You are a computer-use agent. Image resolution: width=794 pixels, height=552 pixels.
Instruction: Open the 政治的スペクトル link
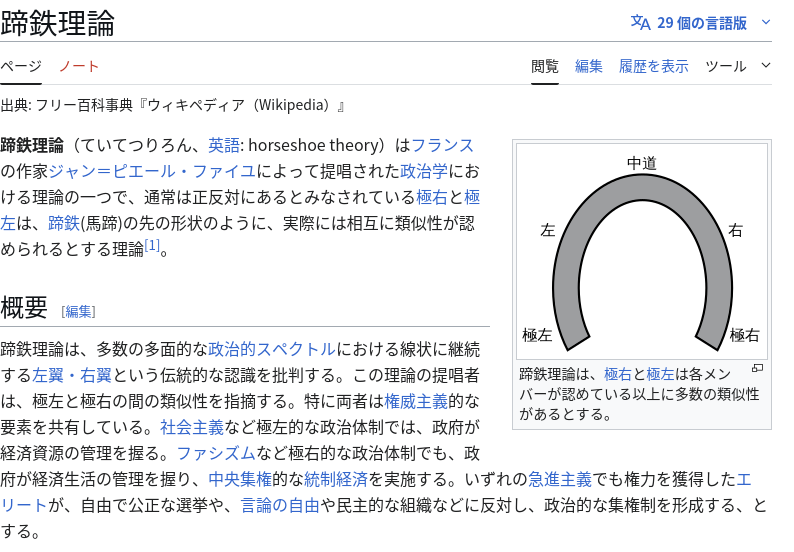pyautogui.click(x=272, y=349)
